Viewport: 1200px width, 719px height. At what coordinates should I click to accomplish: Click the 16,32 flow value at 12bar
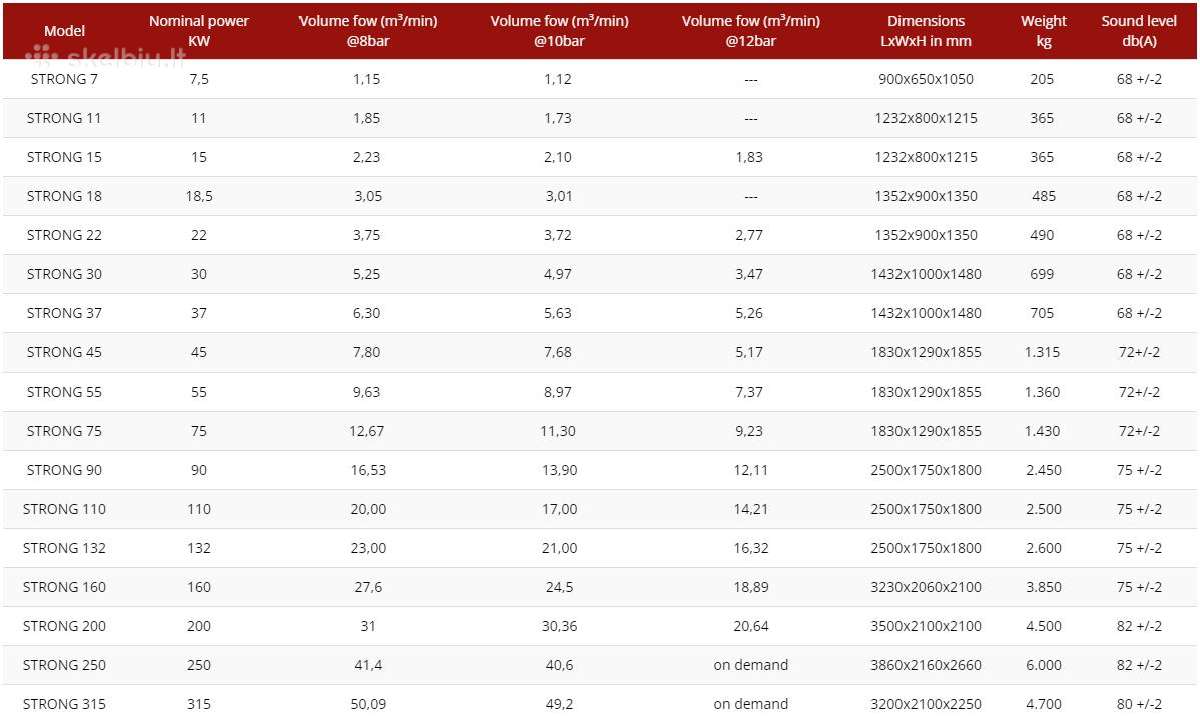750,548
